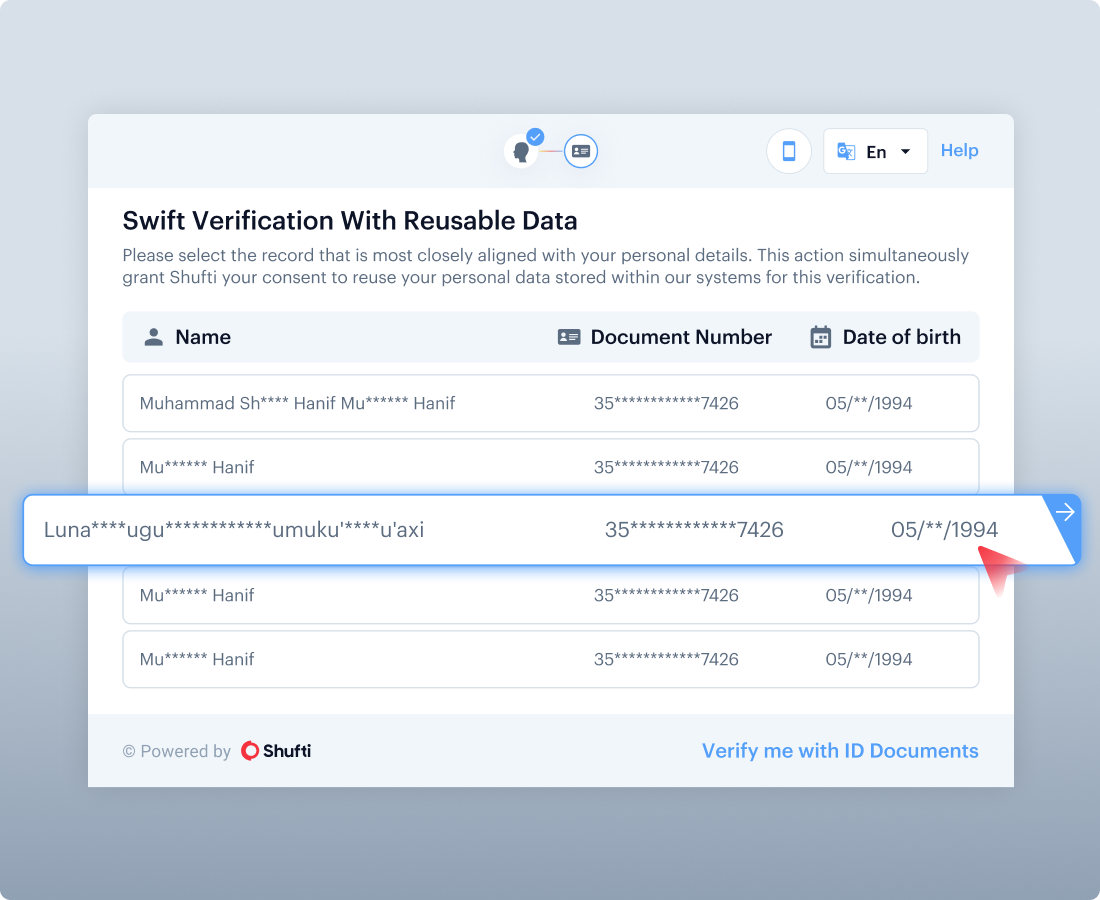Click the ID card step icon
Screen dimensions: 1100x900
581,152
